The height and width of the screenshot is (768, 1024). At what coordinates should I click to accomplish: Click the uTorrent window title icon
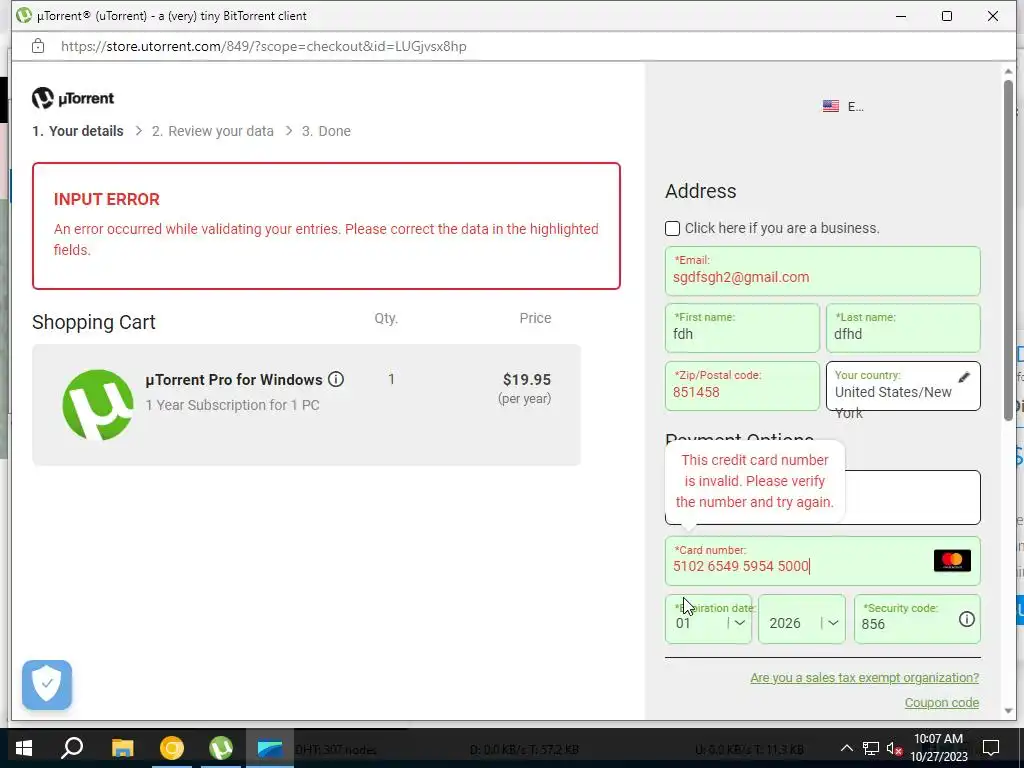coord(24,15)
